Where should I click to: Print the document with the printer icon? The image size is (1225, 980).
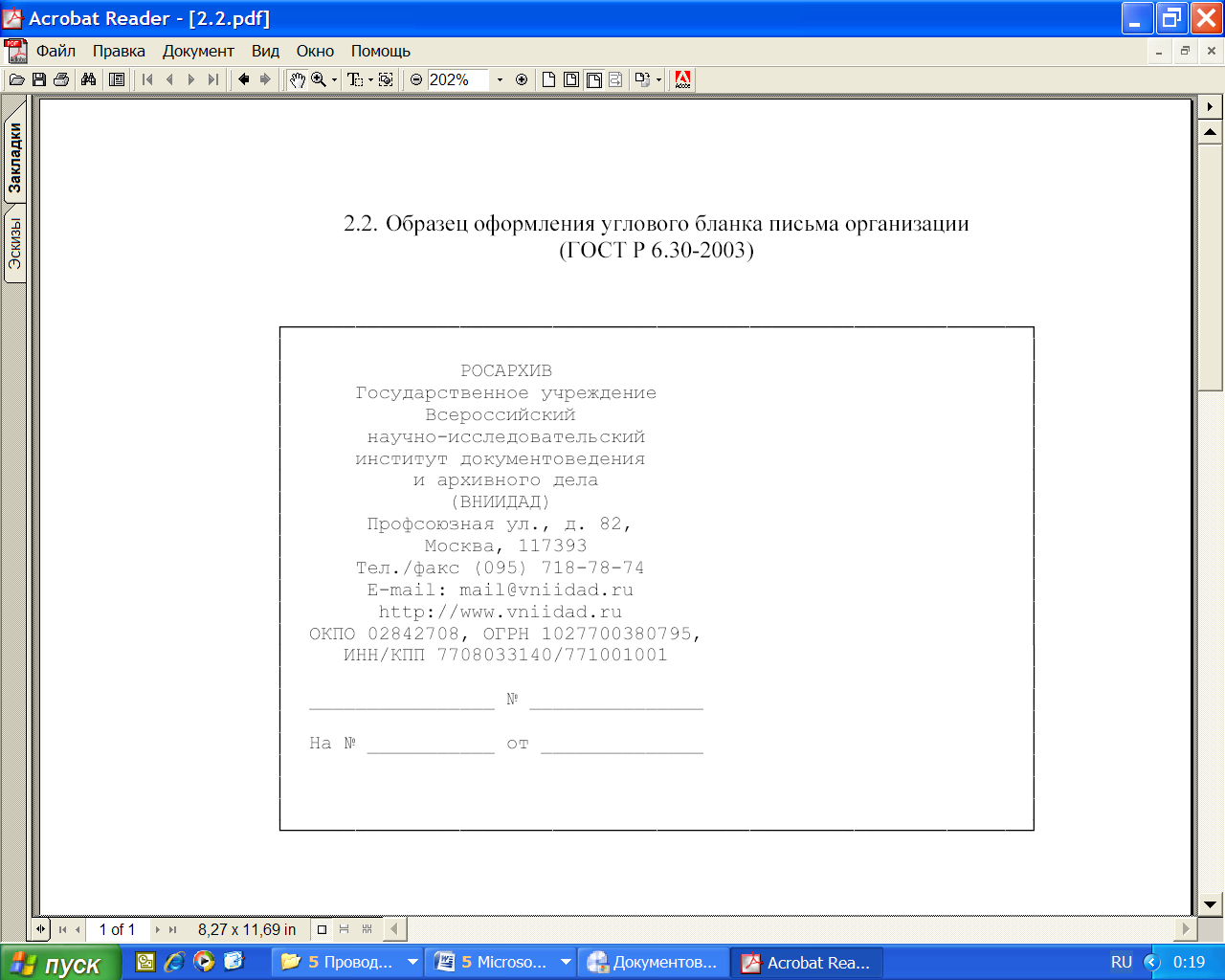click(x=61, y=79)
